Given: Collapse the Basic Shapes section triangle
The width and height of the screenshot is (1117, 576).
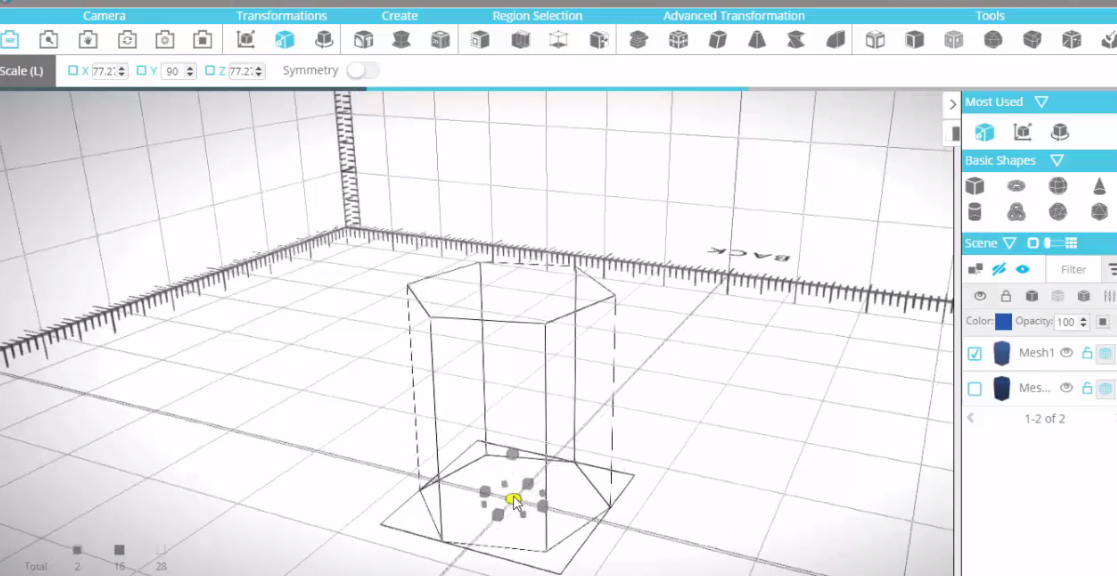Looking at the screenshot, I should (1057, 160).
